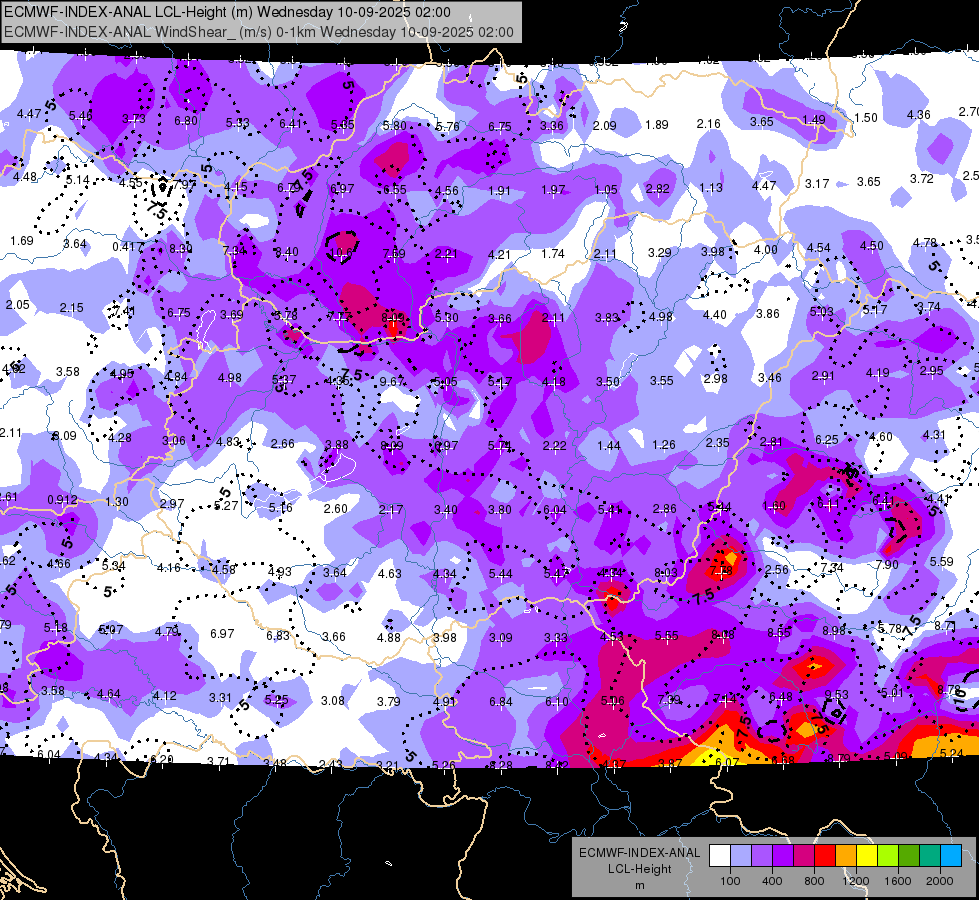The width and height of the screenshot is (979, 900).
Task: Click the wind shear value 6.84
Action: tap(501, 702)
